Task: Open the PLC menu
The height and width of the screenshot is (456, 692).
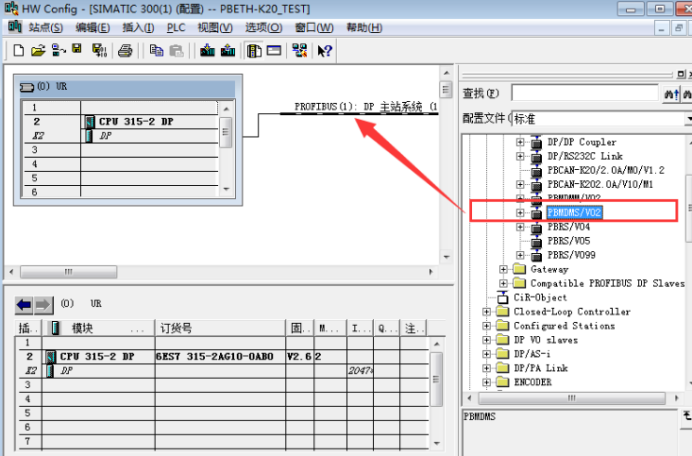Action: point(176,28)
